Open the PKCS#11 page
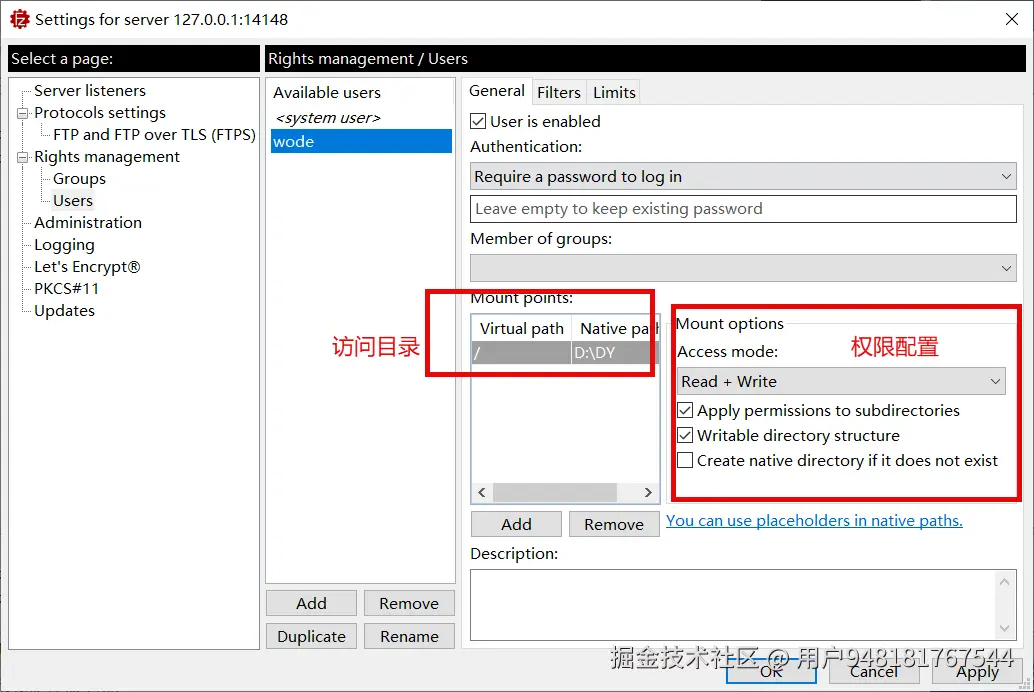This screenshot has height=692, width=1034. tap(66, 288)
